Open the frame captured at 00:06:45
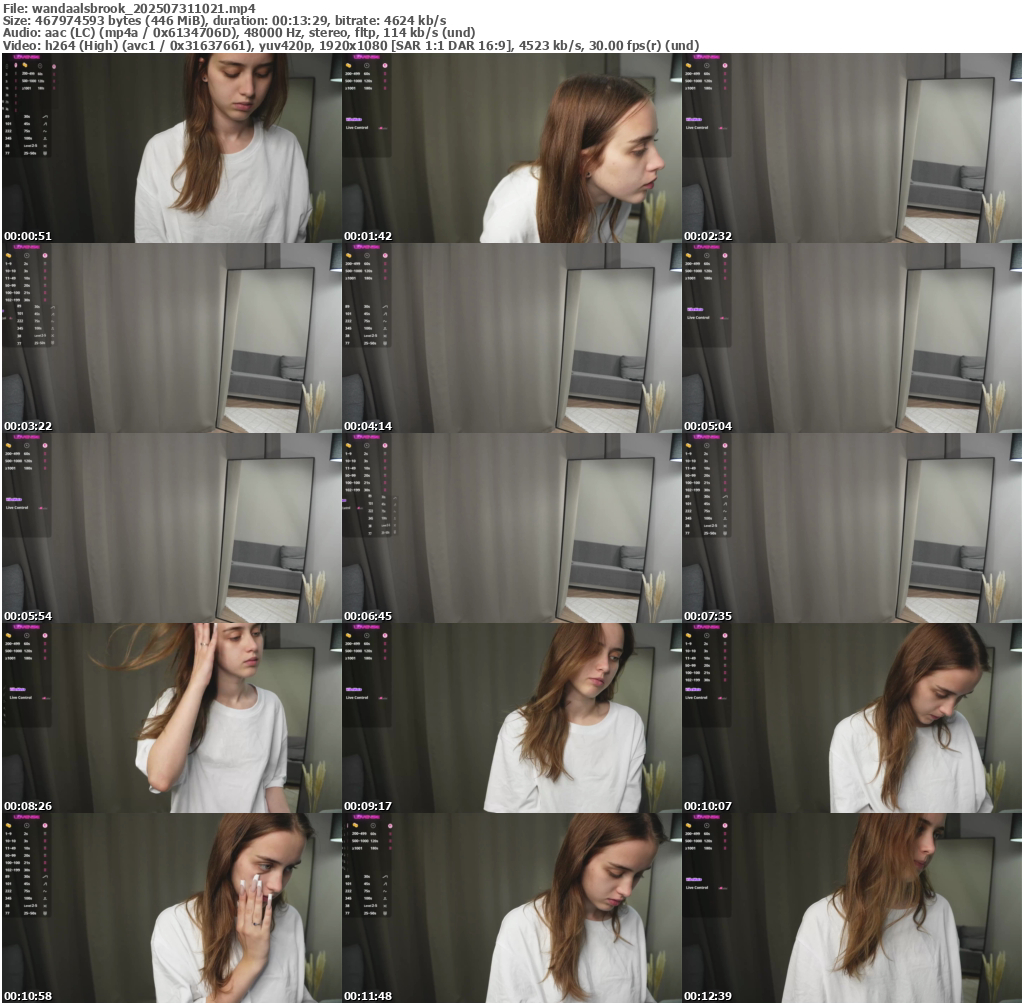 pyautogui.click(x=512, y=528)
